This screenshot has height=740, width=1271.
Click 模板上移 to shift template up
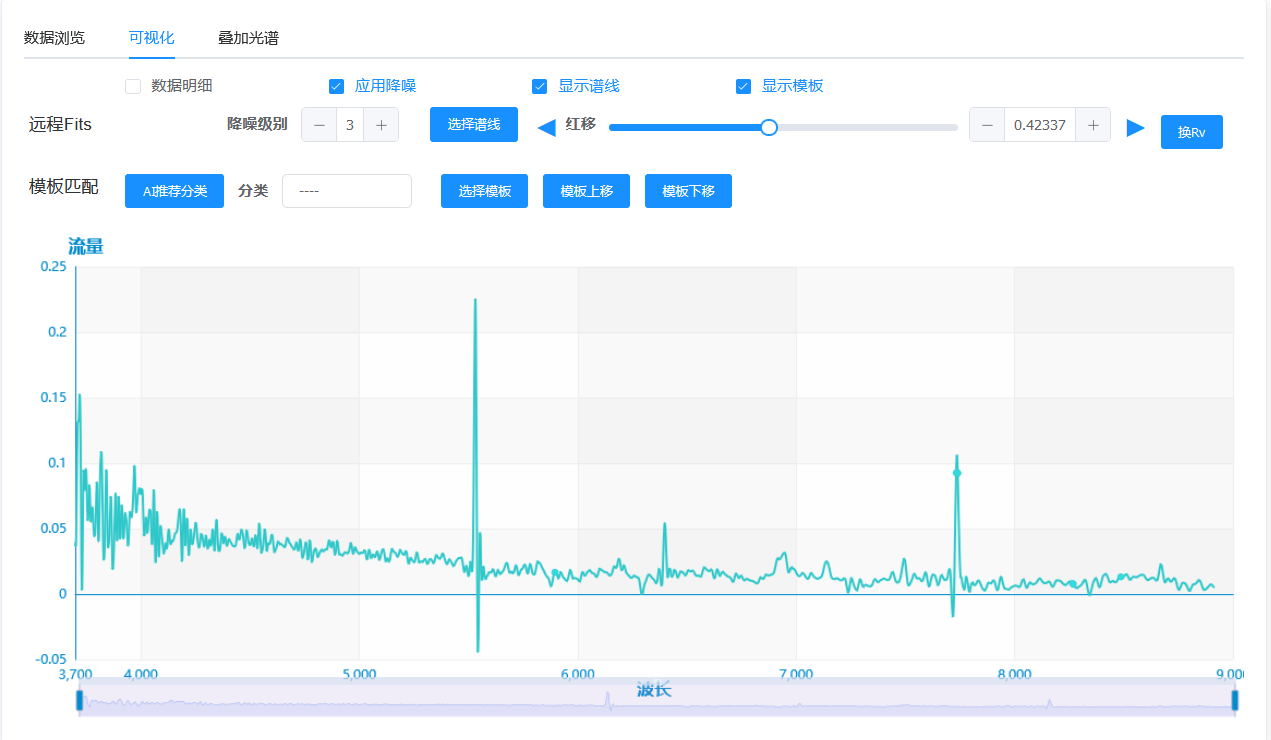tap(586, 191)
